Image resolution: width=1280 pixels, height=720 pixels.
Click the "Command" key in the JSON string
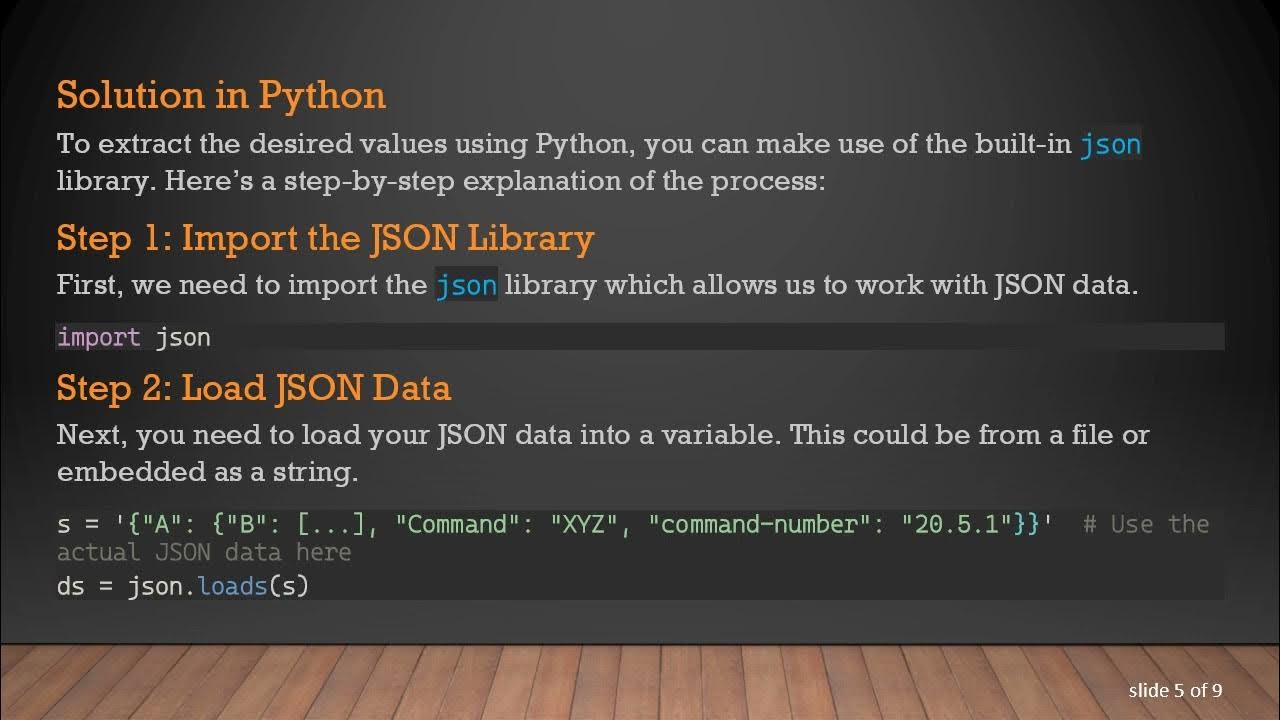[459, 524]
